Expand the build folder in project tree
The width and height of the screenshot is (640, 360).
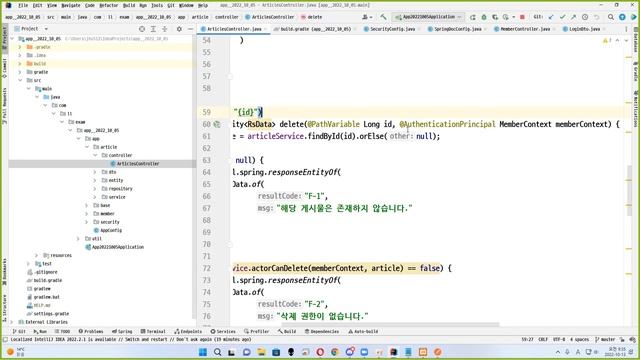tap(20, 64)
